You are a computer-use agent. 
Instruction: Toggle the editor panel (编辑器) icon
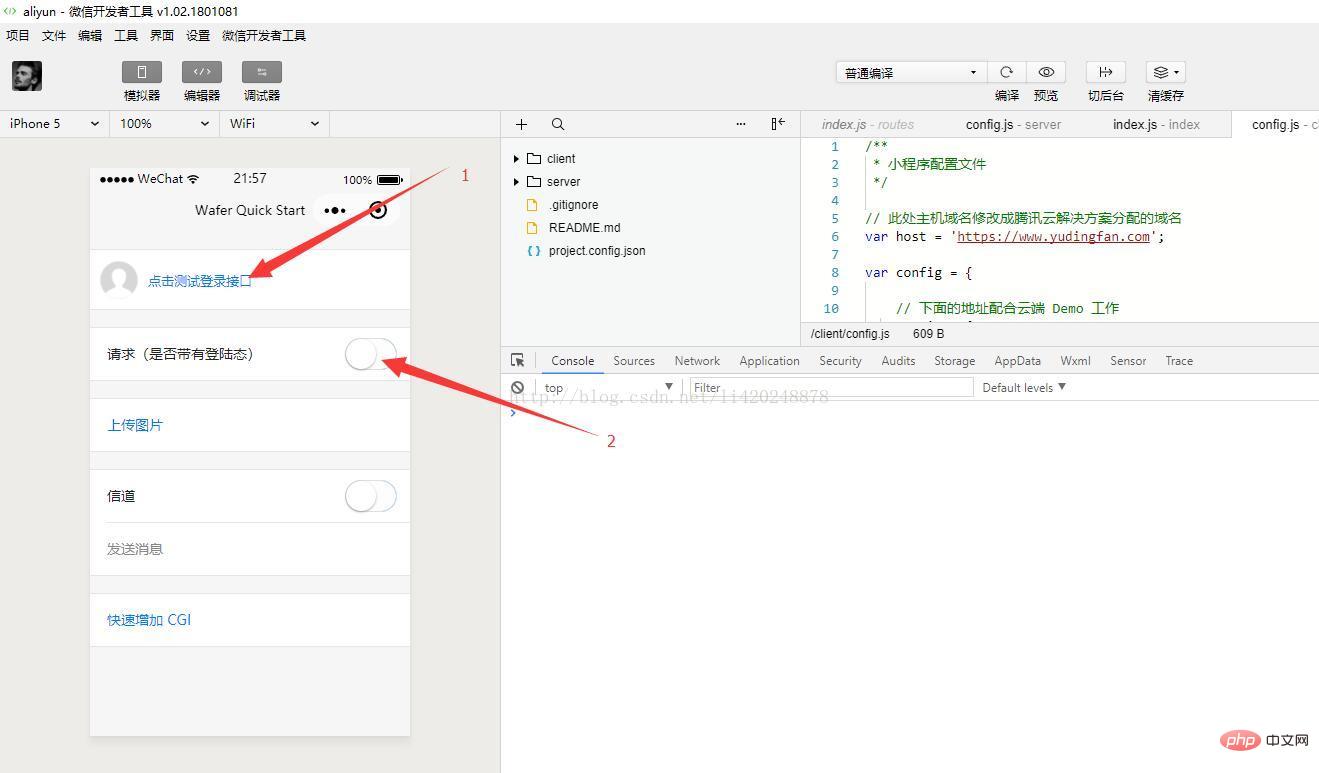point(202,72)
